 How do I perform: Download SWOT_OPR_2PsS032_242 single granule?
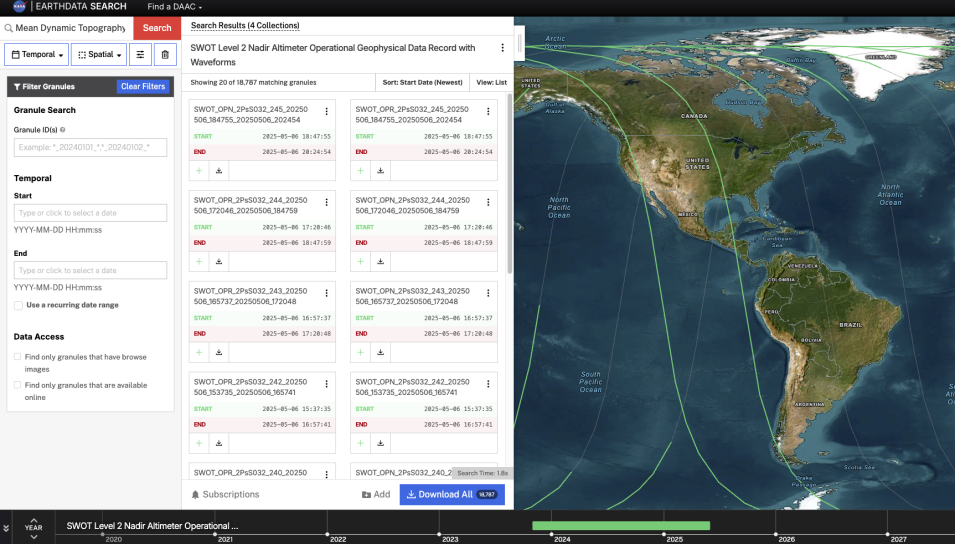219,443
